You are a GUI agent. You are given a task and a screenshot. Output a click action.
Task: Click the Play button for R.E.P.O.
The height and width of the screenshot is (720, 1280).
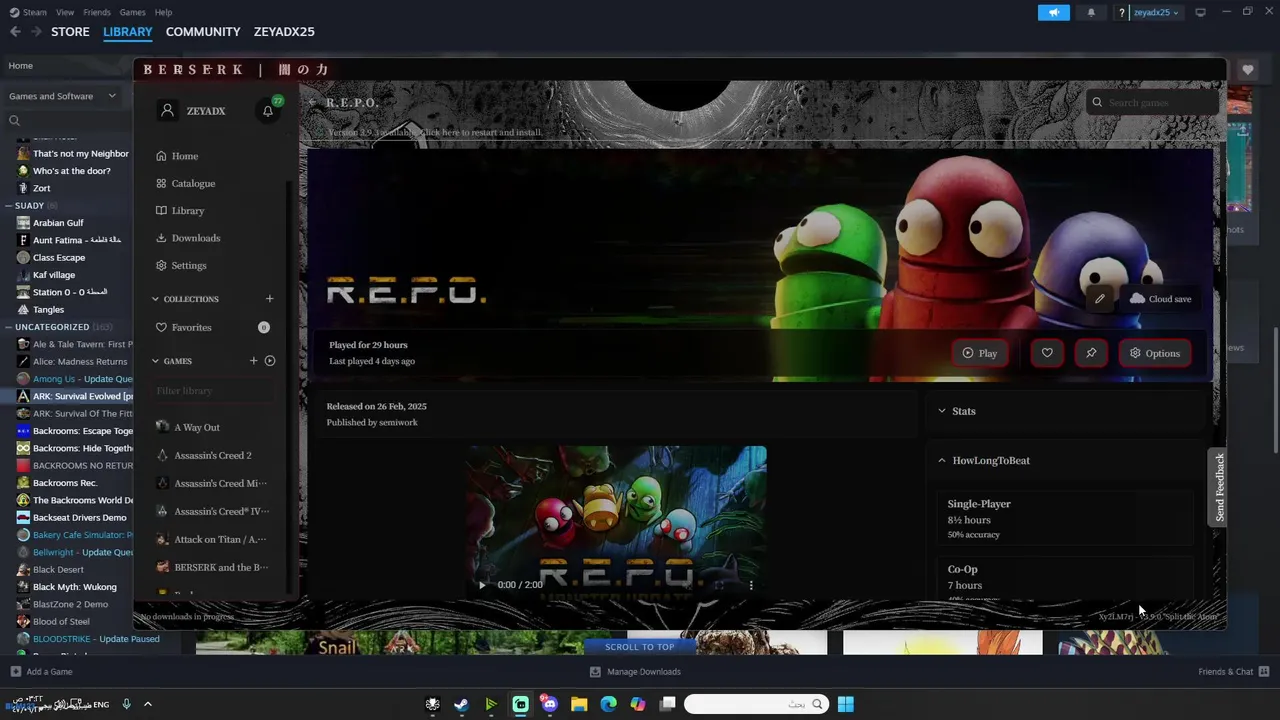tap(980, 353)
